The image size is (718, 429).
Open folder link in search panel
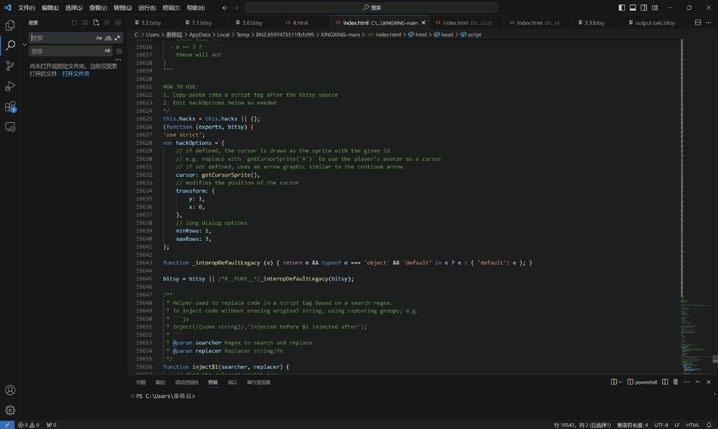76,74
